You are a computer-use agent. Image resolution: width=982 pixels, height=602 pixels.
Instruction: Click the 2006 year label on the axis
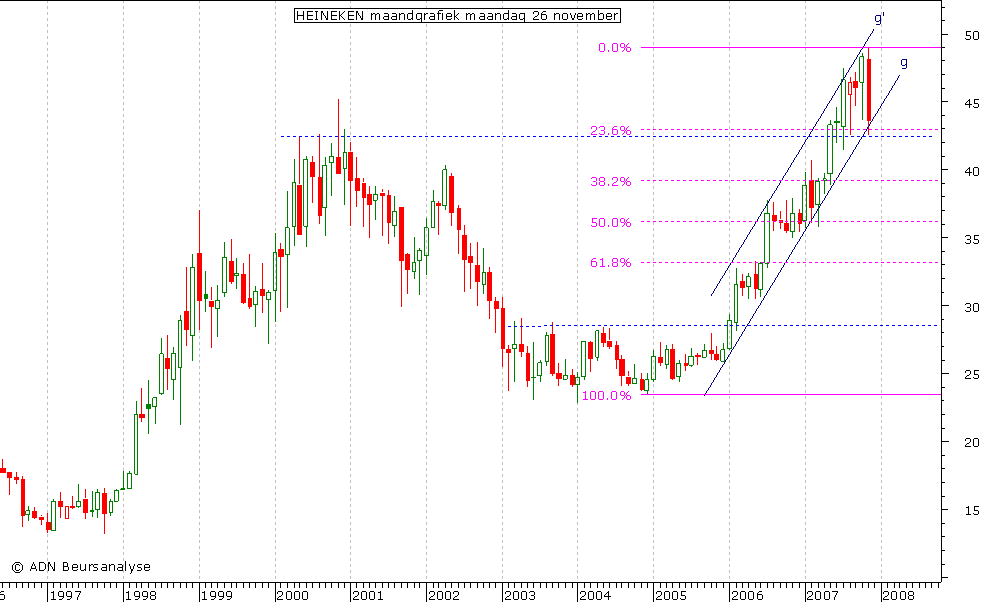coord(747,595)
